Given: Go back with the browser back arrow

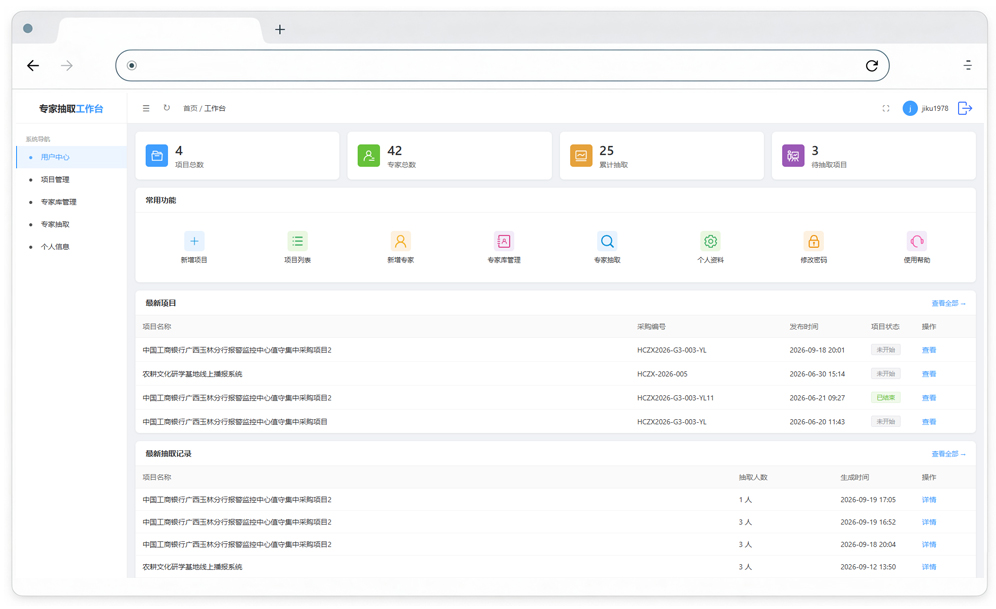Looking at the screenshot, I should coord(33,65).
